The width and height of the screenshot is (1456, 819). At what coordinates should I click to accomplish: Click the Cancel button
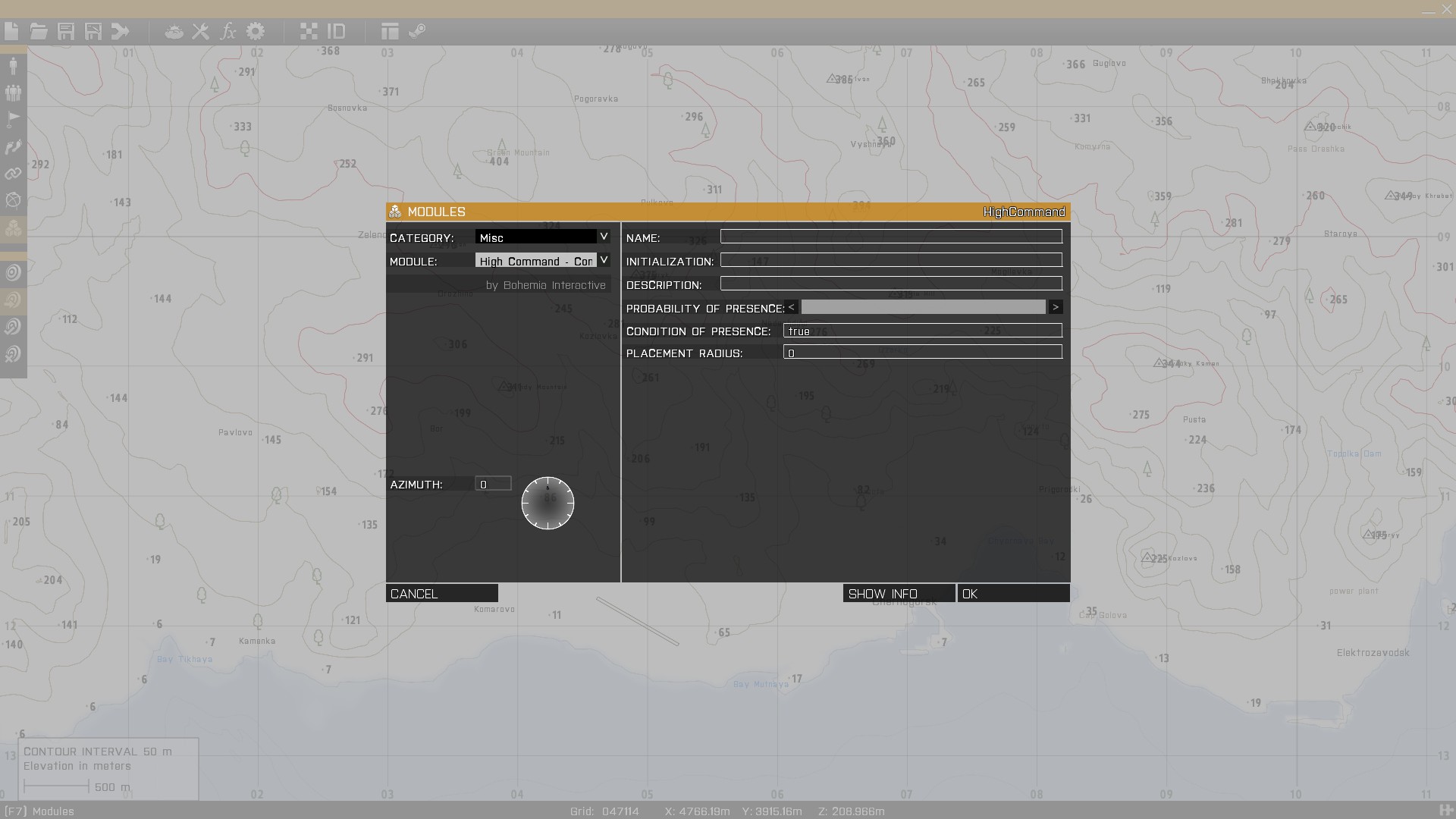coord(441,594)
